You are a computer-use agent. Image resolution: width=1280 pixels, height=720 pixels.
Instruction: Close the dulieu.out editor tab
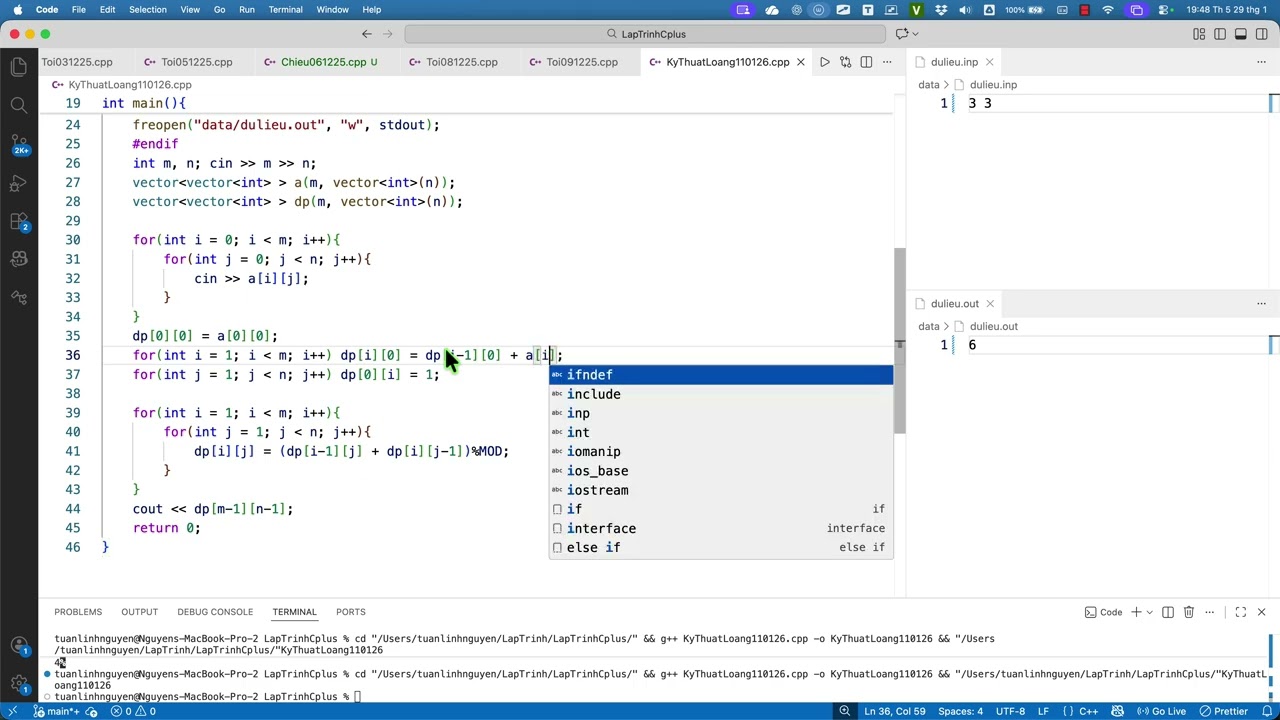click(x=990, y=304)
